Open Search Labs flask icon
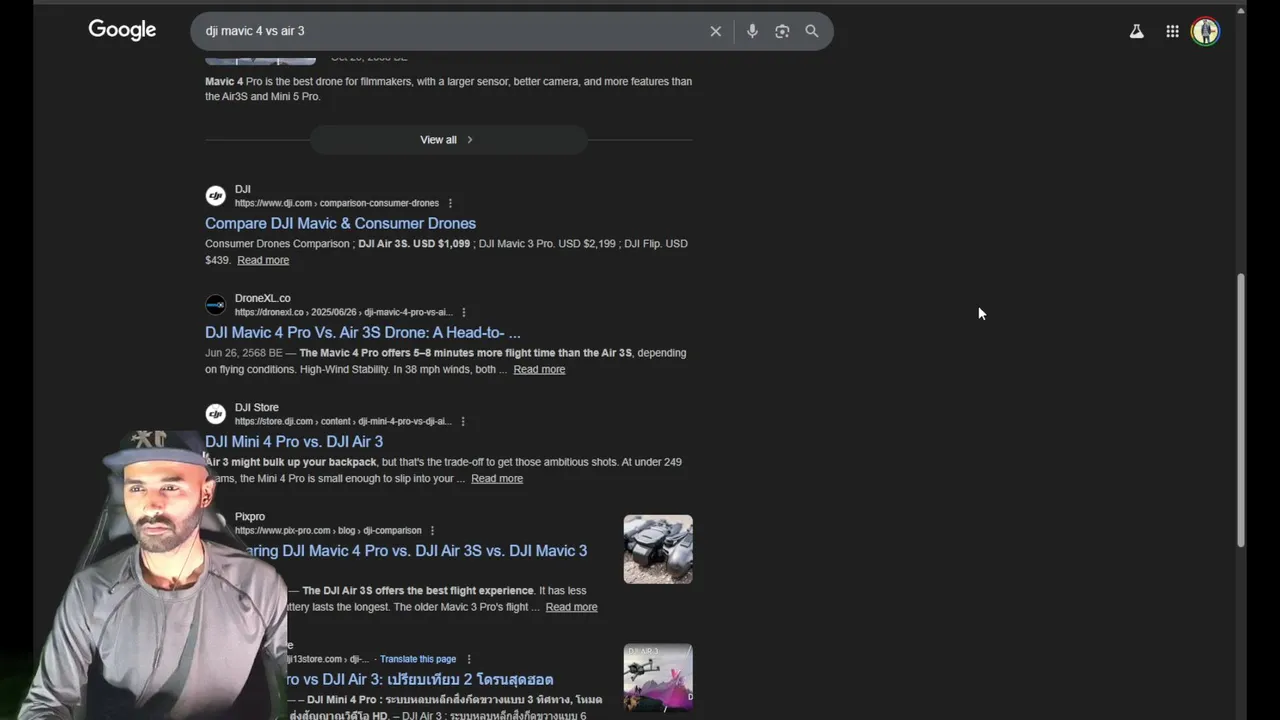 tap(1137, 31)
